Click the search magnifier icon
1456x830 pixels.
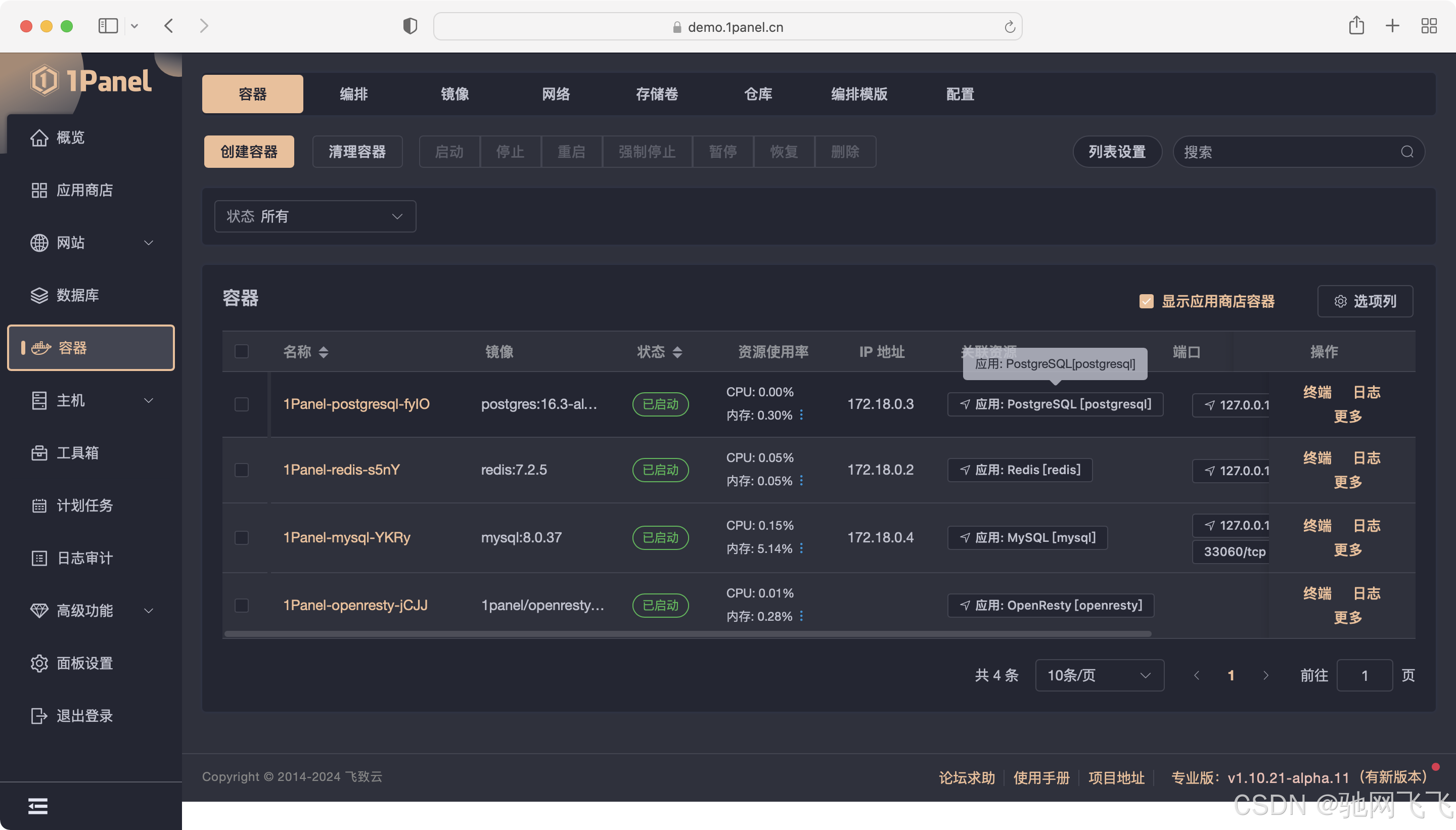[1407, 152]
